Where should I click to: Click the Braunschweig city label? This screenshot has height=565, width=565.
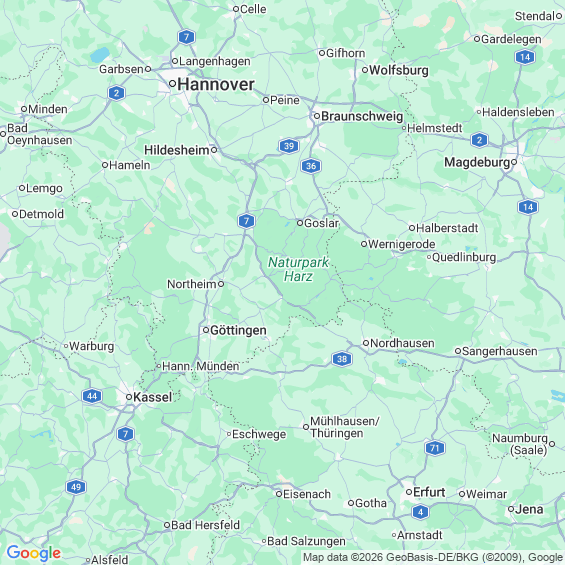point(362,116)
